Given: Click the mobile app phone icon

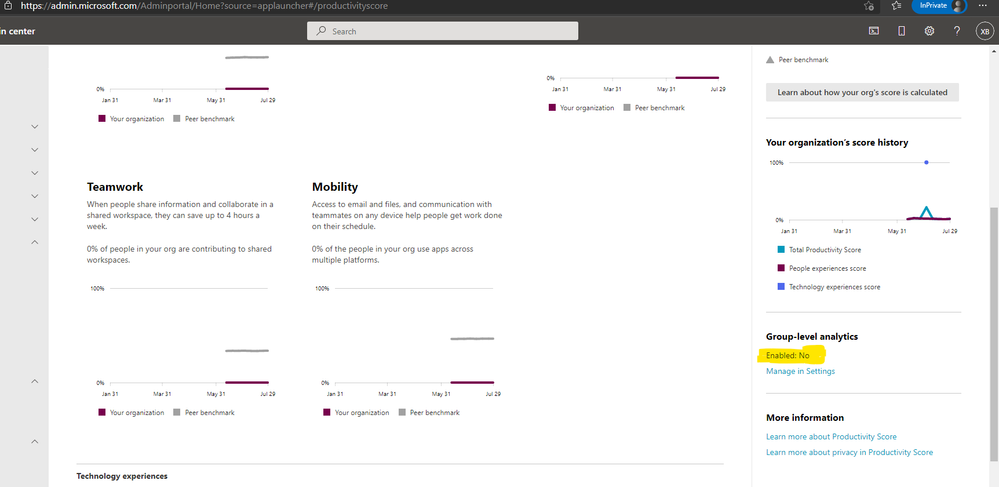Looking at the screenshot, I should (902, 31).
